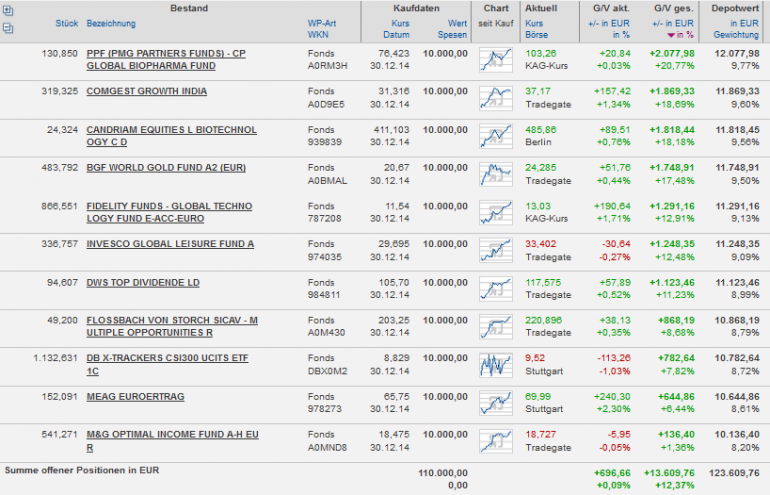Click red price 9,52 of CSI300 ETF

coord(535,358)
